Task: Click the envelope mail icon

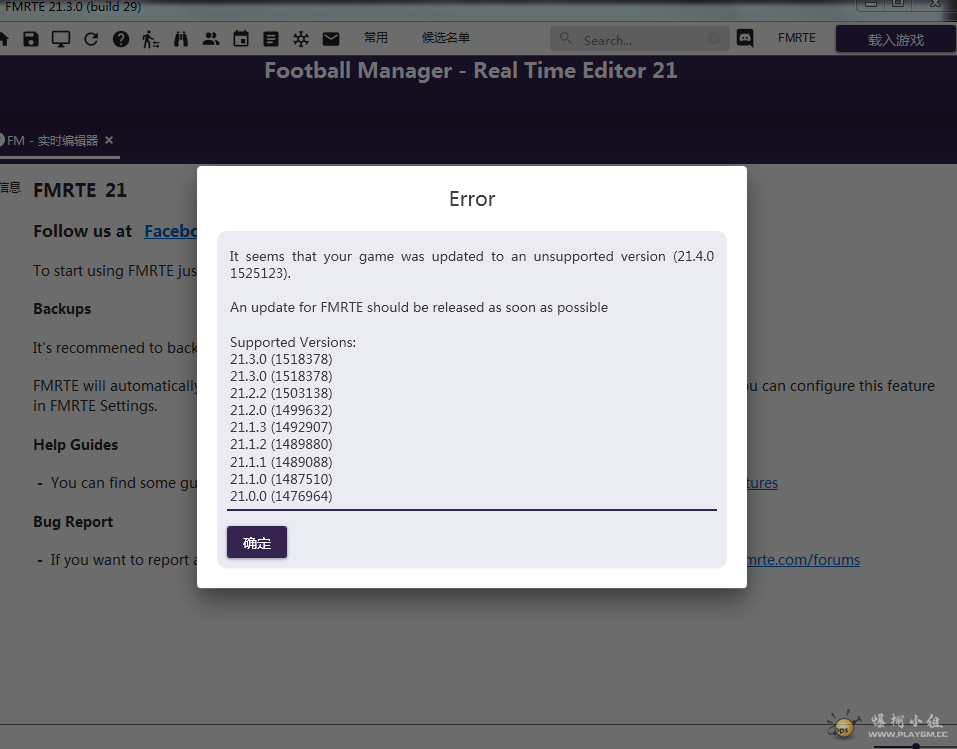Action: 331,39
